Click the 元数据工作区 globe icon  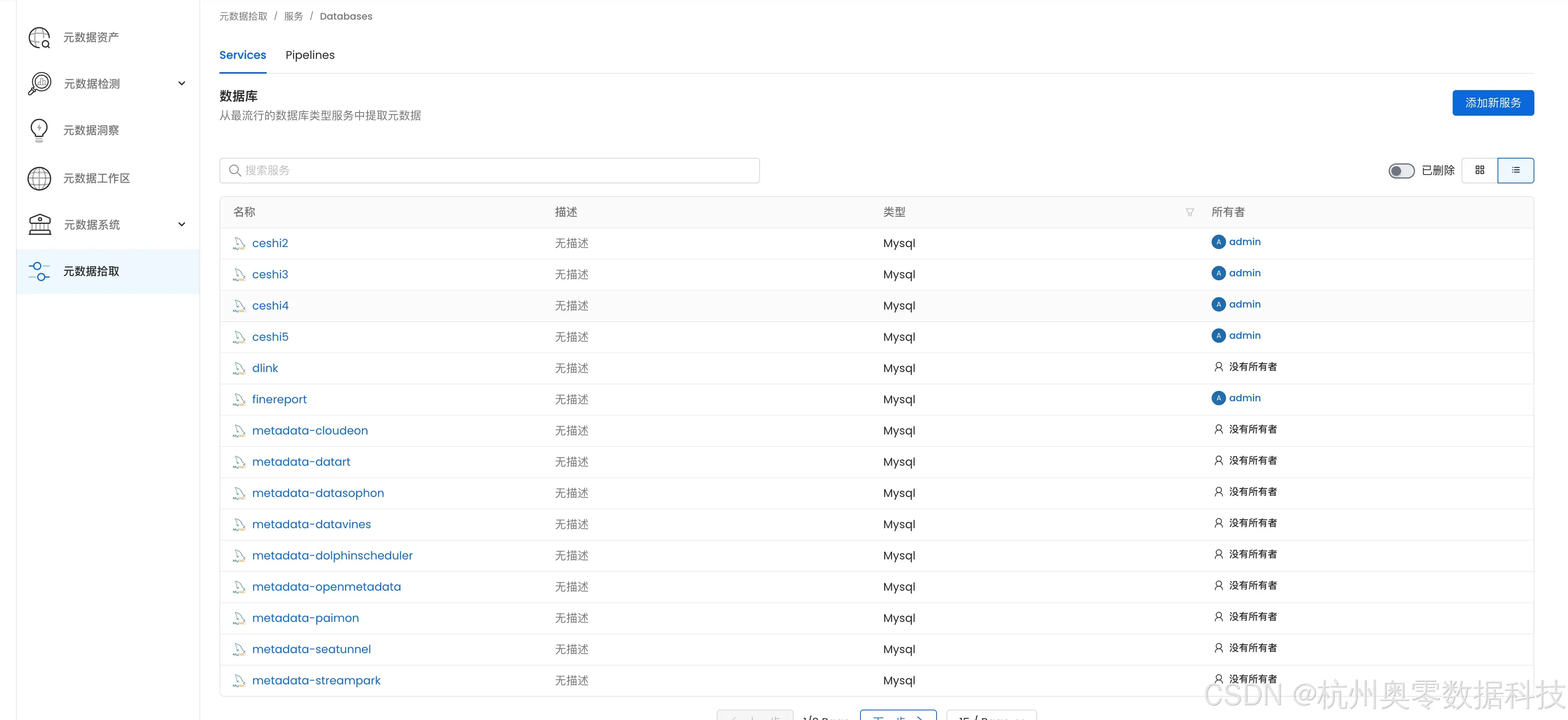point(40,178)
